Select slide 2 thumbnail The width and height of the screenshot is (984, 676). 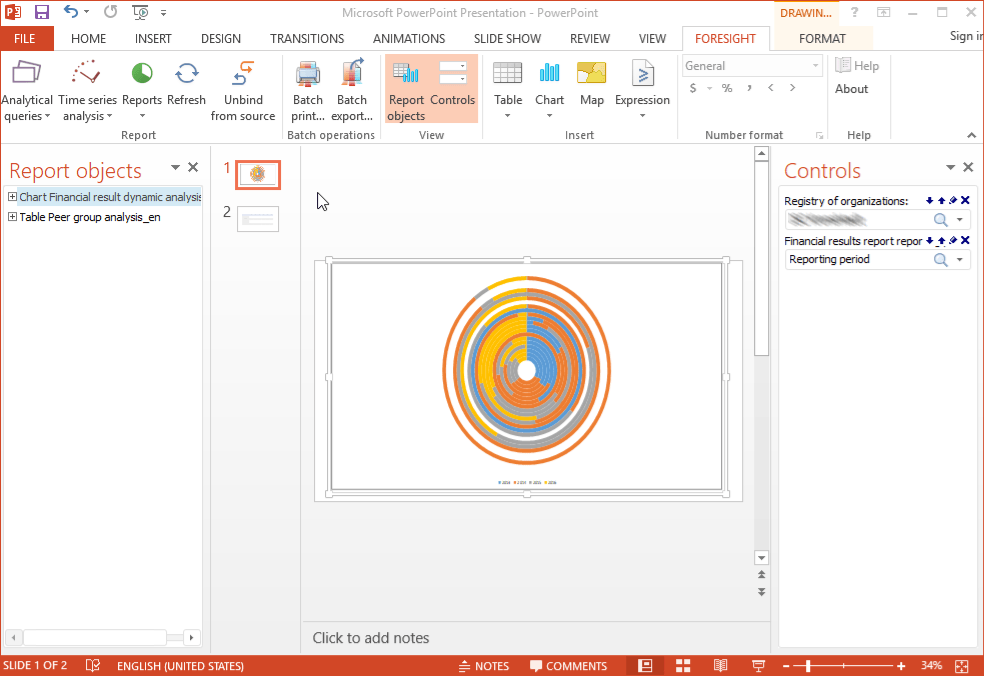[258, 219]
